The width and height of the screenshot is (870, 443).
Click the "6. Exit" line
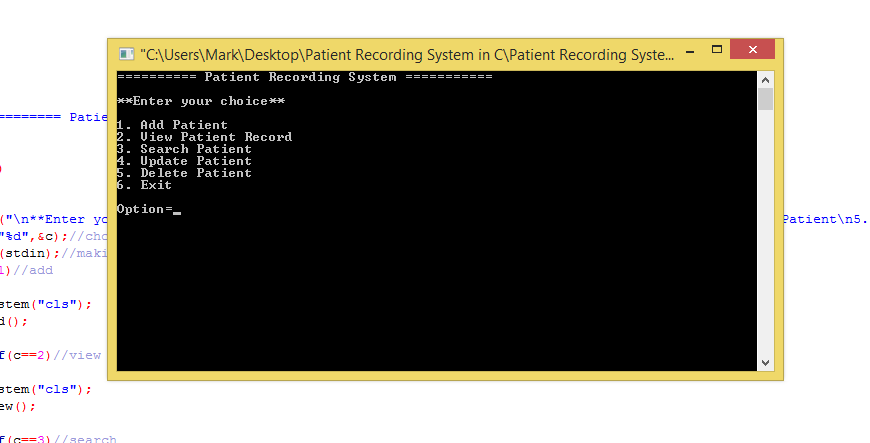144,185
